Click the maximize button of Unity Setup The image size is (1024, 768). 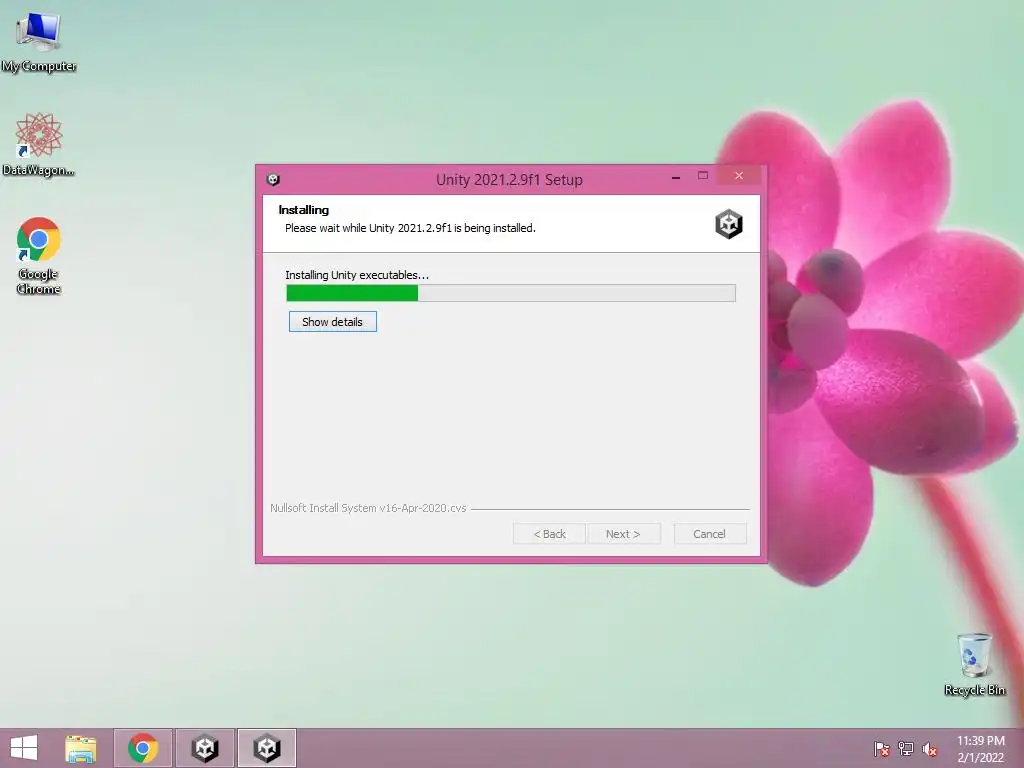click(x=703, y=176)
